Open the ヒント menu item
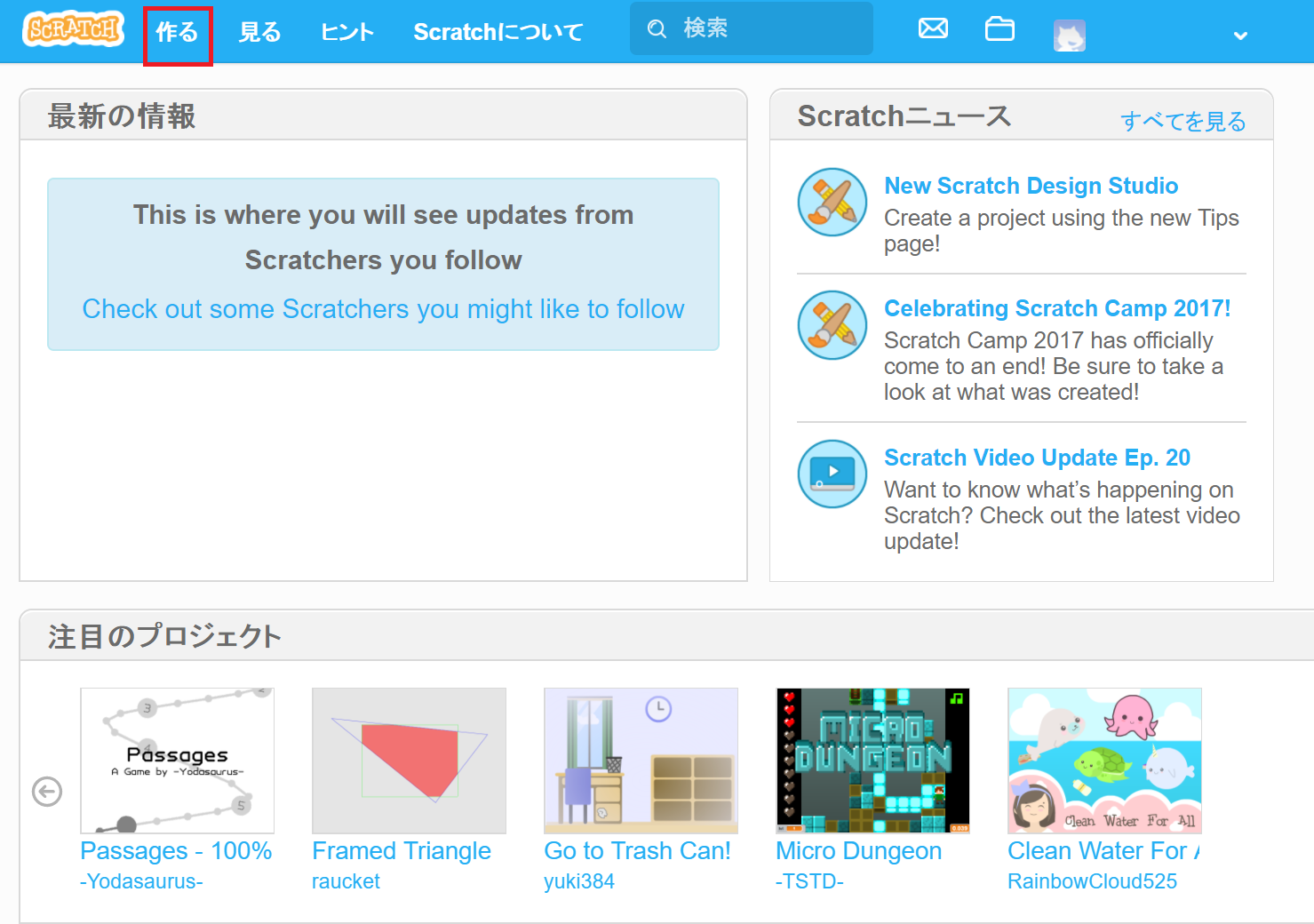The height and width of the screenshot is (924, 1314). 347,32
